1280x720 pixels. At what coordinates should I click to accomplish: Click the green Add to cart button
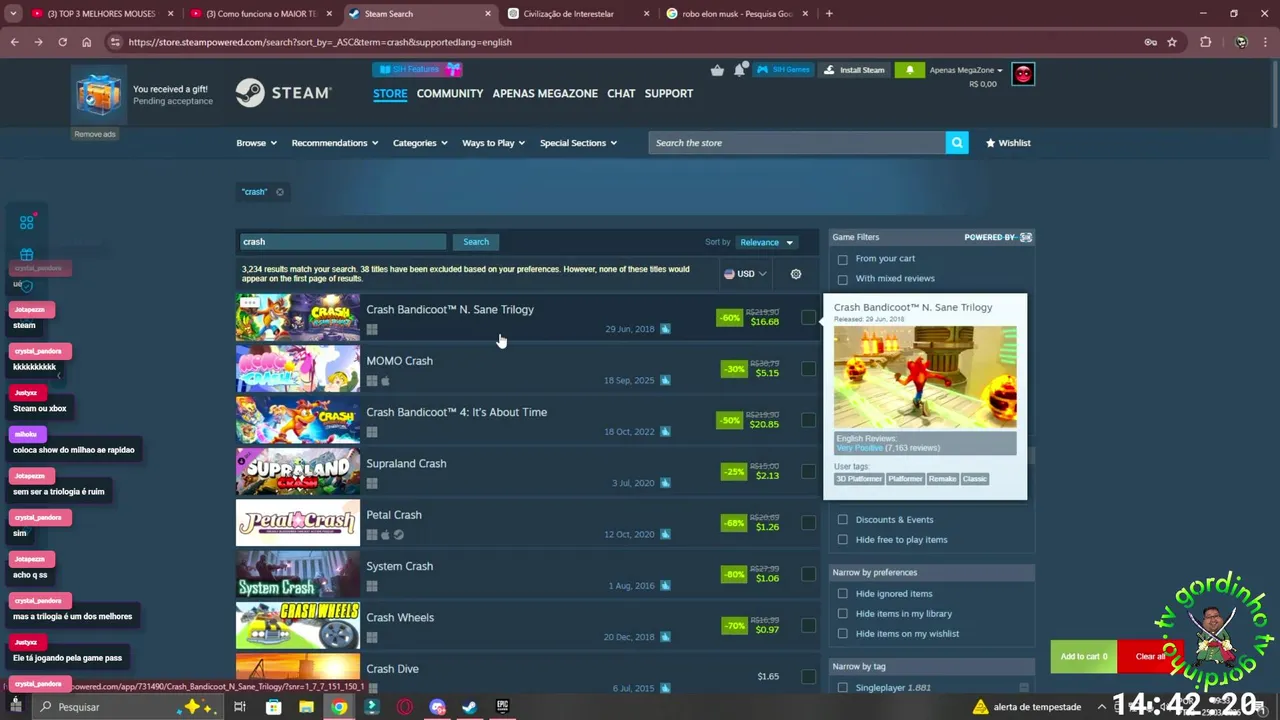coord(1084,656)
